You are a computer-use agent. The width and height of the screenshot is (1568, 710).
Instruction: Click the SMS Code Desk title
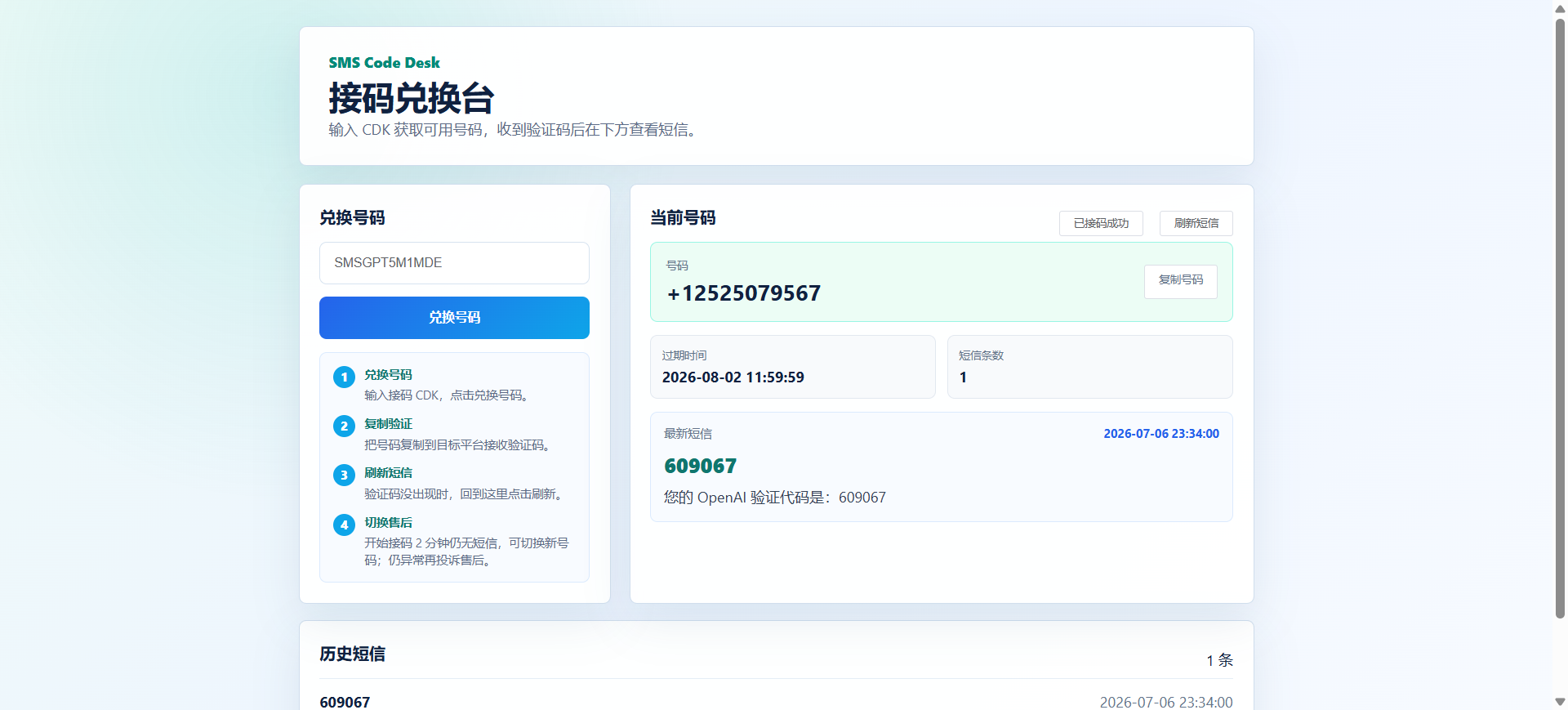pos(384,63)
